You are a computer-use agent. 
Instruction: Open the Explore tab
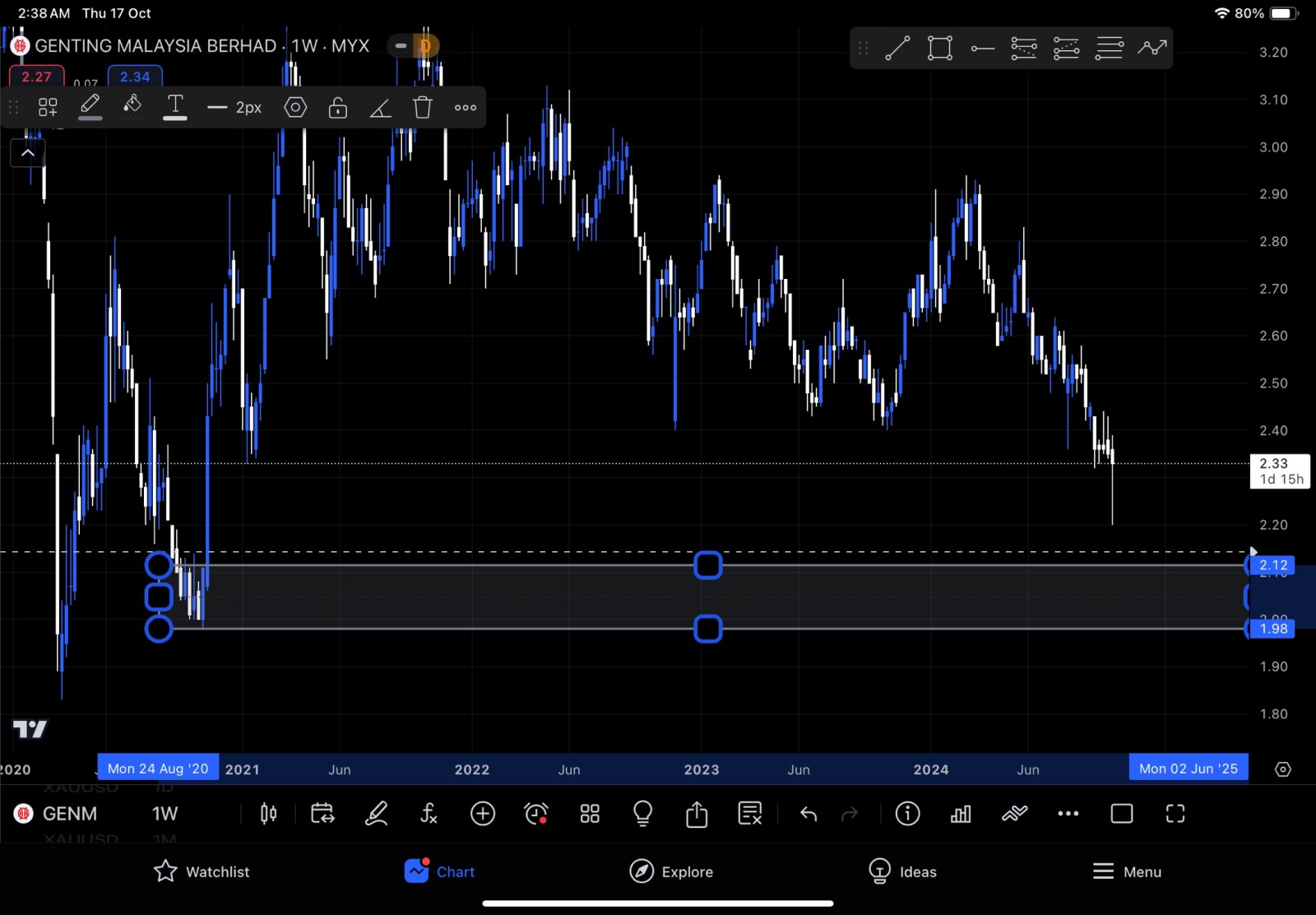(x=671, y=871)
